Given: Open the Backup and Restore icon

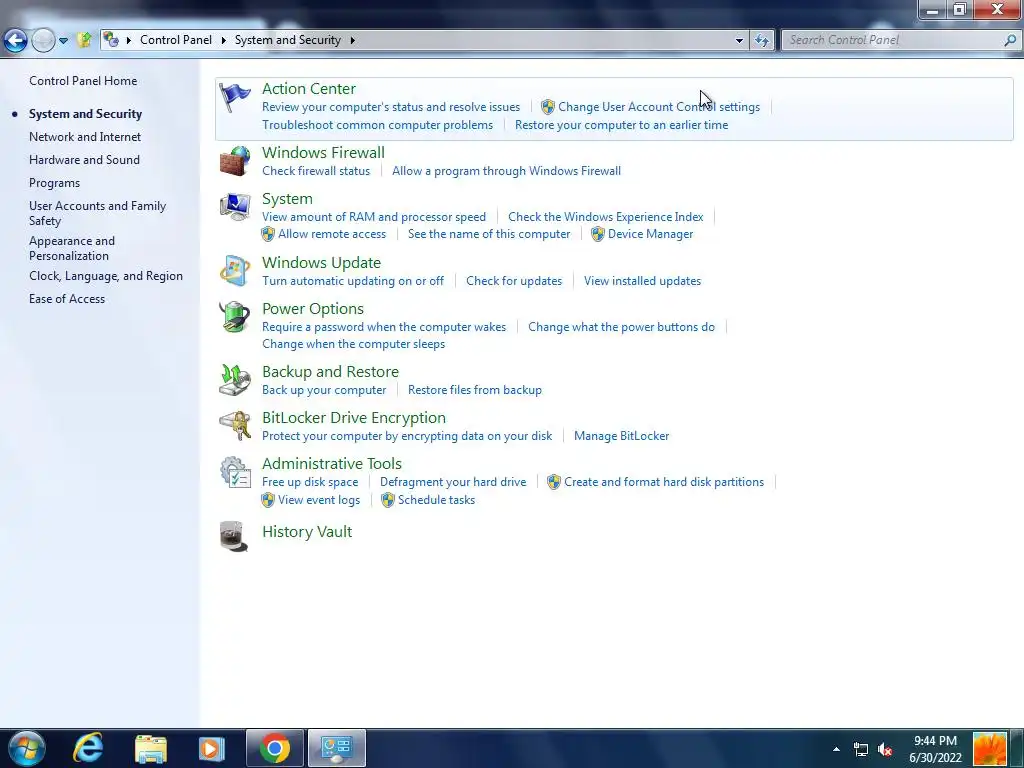Looking at the screenshot, I should (234, 380).
